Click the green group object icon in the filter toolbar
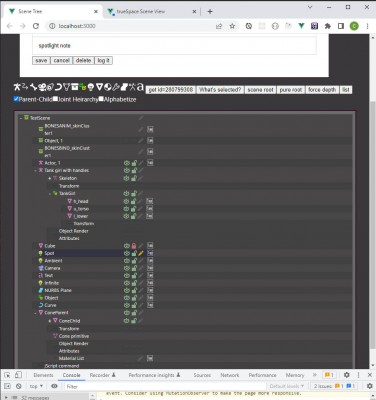 point(83,87)
